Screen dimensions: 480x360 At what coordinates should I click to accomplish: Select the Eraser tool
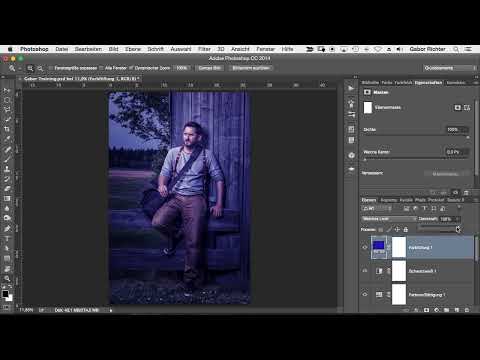point(7,189)
